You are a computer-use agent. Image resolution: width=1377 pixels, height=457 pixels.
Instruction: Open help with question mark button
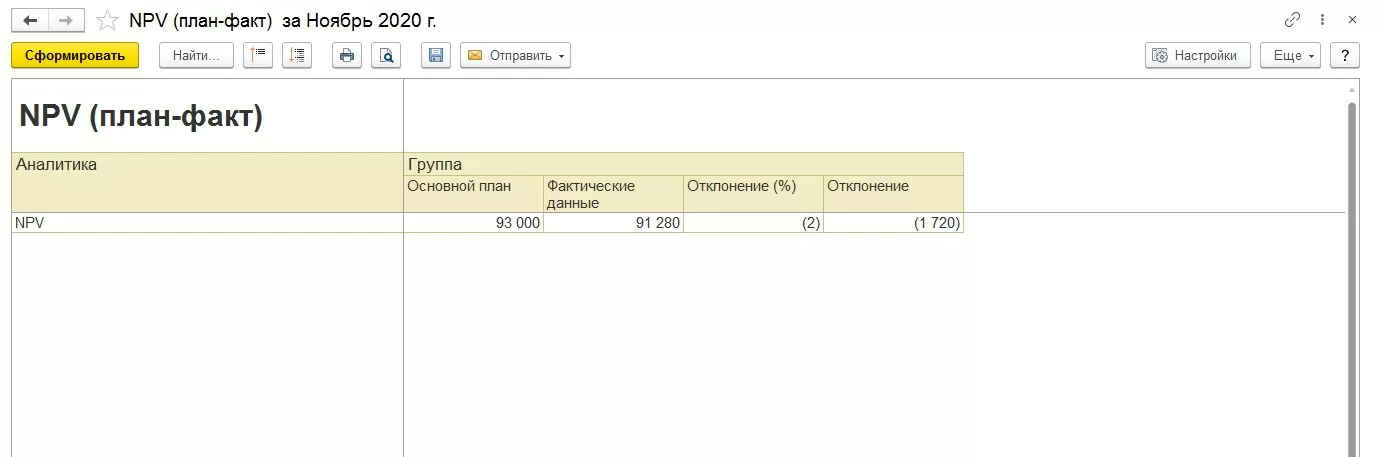point(1345,55)
